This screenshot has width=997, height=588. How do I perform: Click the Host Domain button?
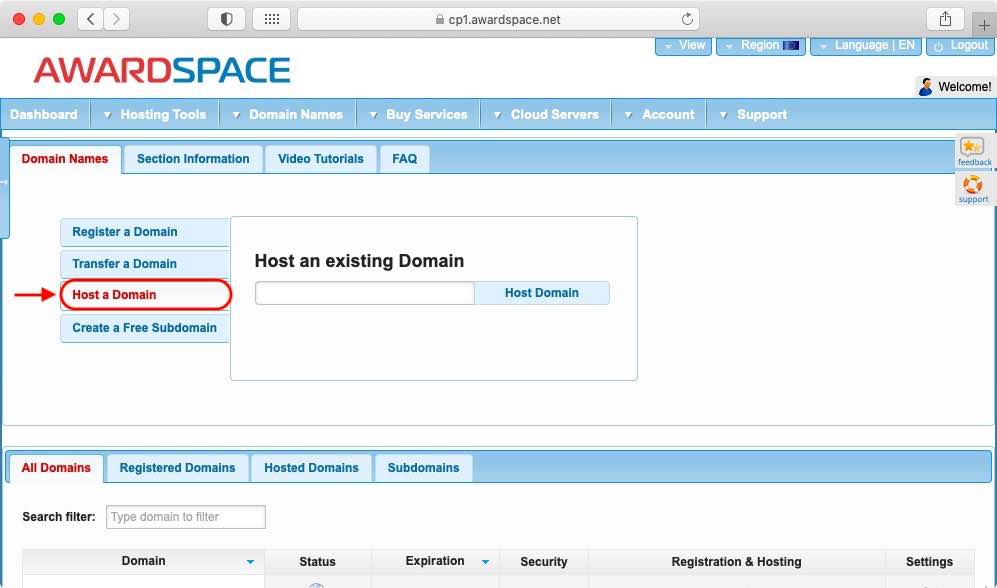coord(542,292)
